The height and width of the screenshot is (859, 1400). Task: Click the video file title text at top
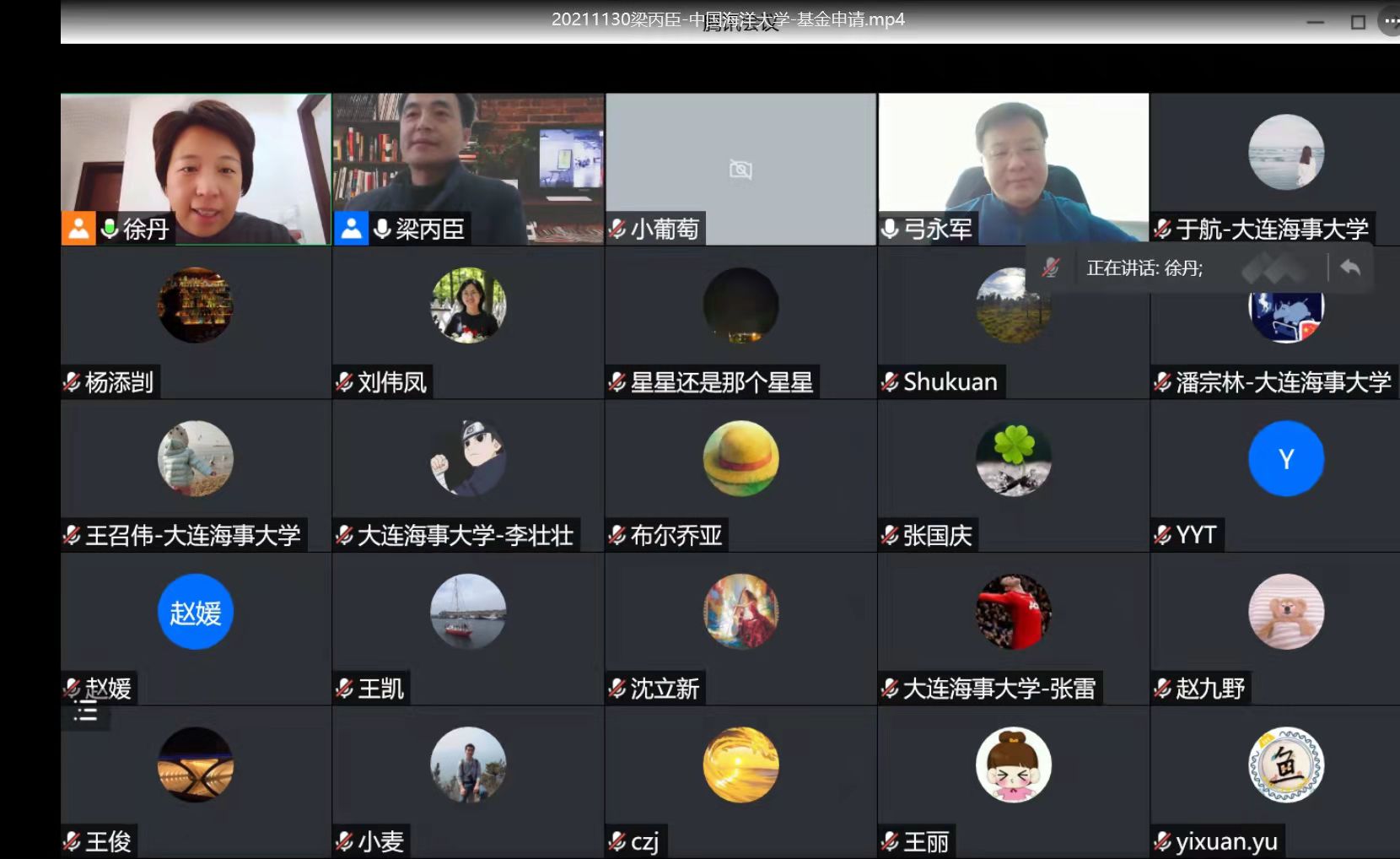pos(727,19)
